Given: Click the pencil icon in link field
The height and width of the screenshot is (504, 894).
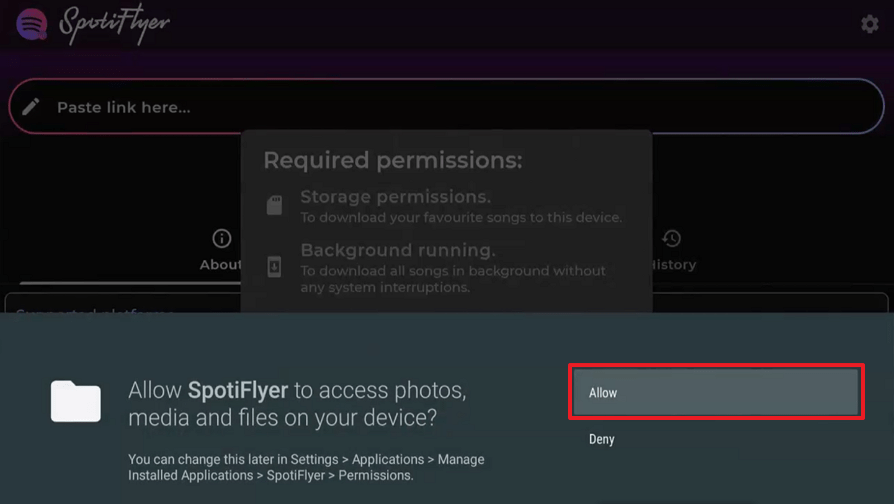Looking at the screenshot, I should tap(31, 107).
